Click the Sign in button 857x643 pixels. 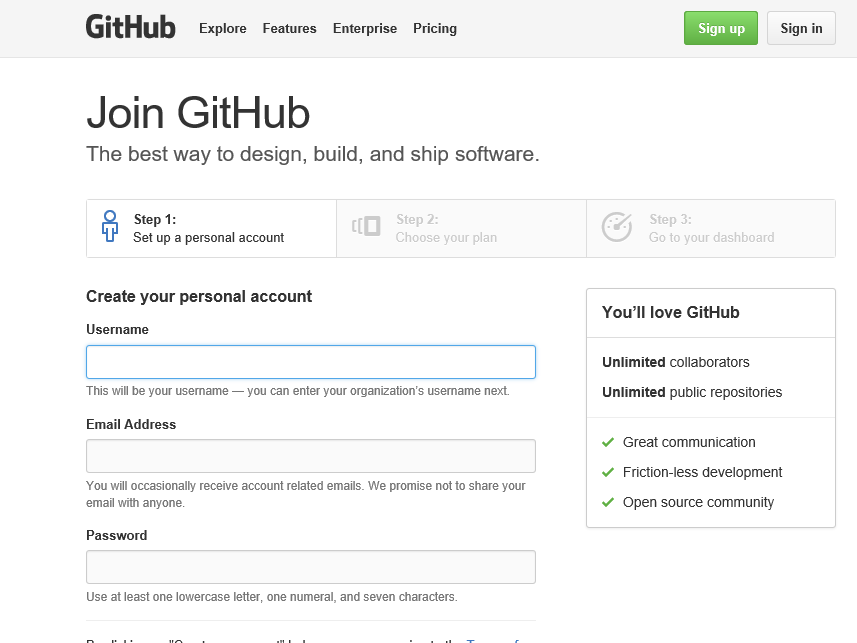click(x=801, y=28)
